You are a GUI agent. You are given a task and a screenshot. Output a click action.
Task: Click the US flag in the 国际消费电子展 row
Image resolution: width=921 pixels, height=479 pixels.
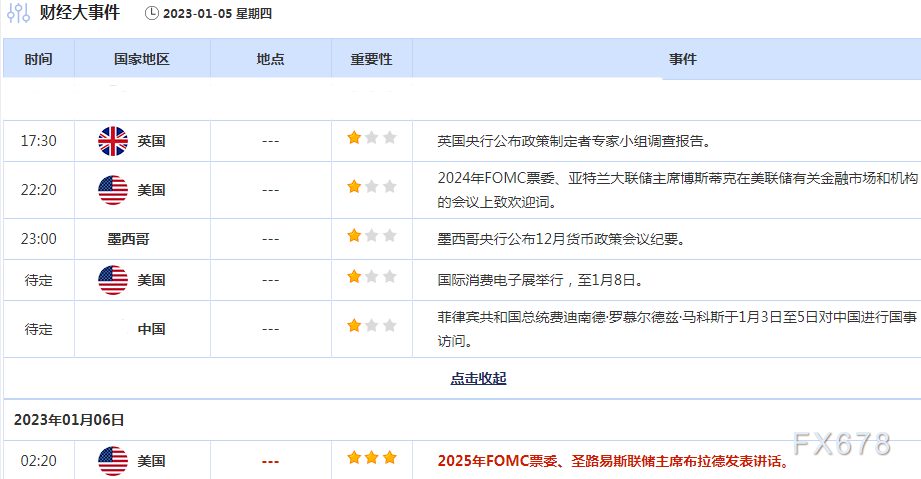(113, 280)
